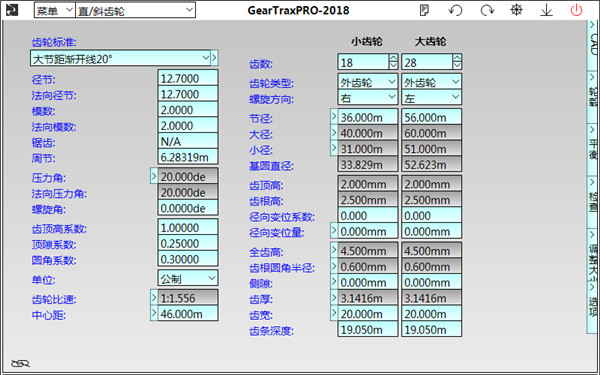
Task: Click 大齿轮 径向变位系数 field
Action: (x=431, y=215)
